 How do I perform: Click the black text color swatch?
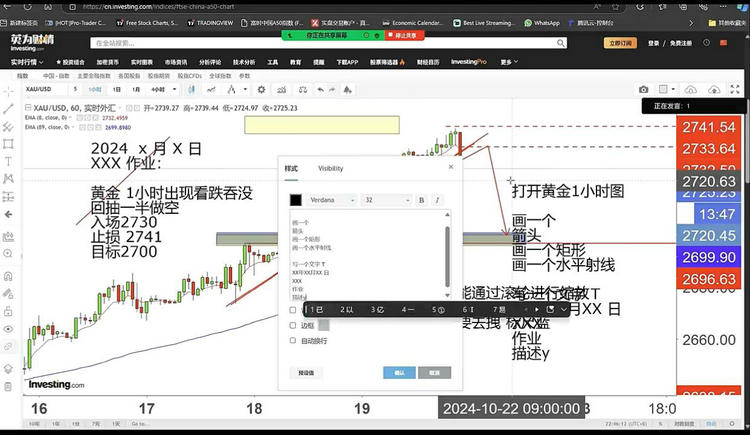tap(295, 200)
